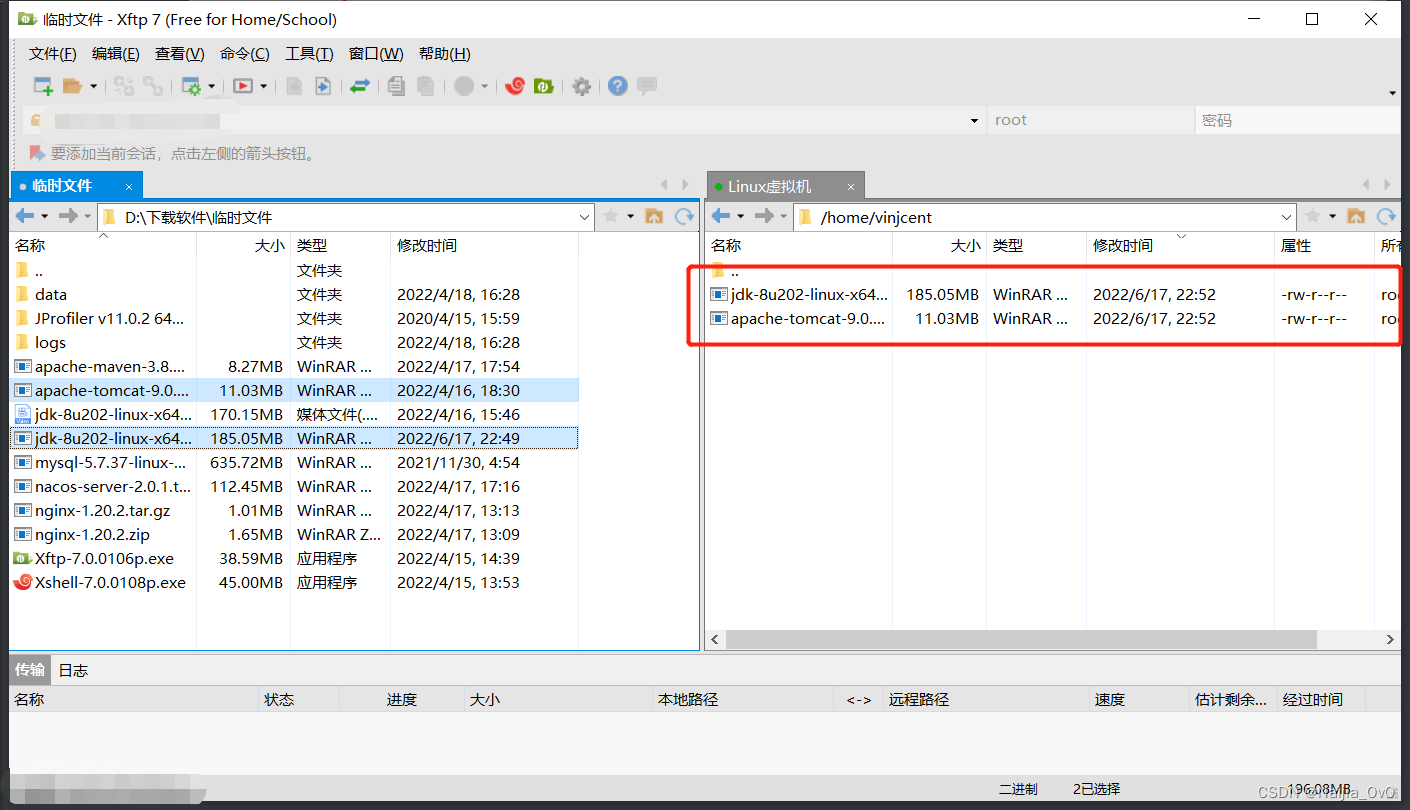Select nacos-server-2.0.1 file row

point(294,486)
